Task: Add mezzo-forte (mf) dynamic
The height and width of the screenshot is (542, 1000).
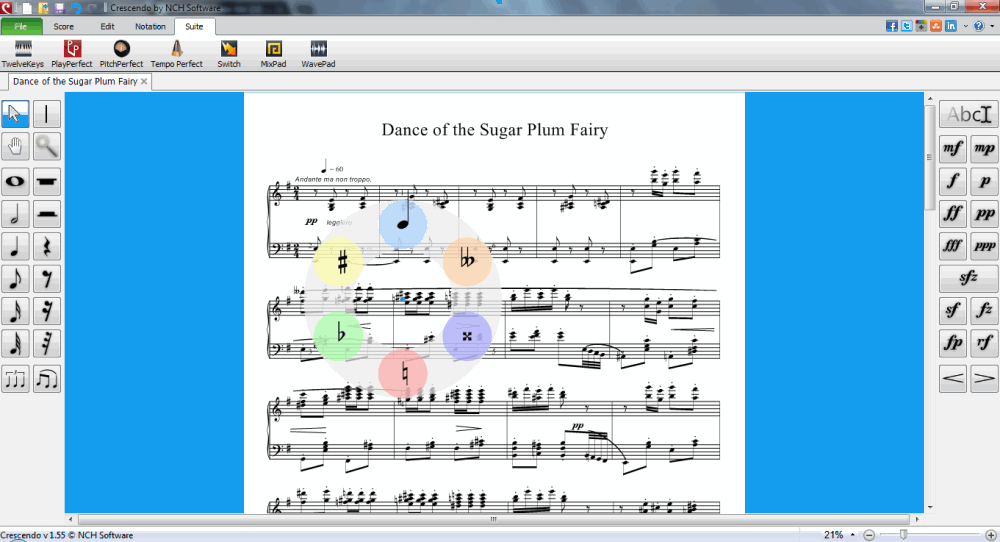Action: (953, 149)
